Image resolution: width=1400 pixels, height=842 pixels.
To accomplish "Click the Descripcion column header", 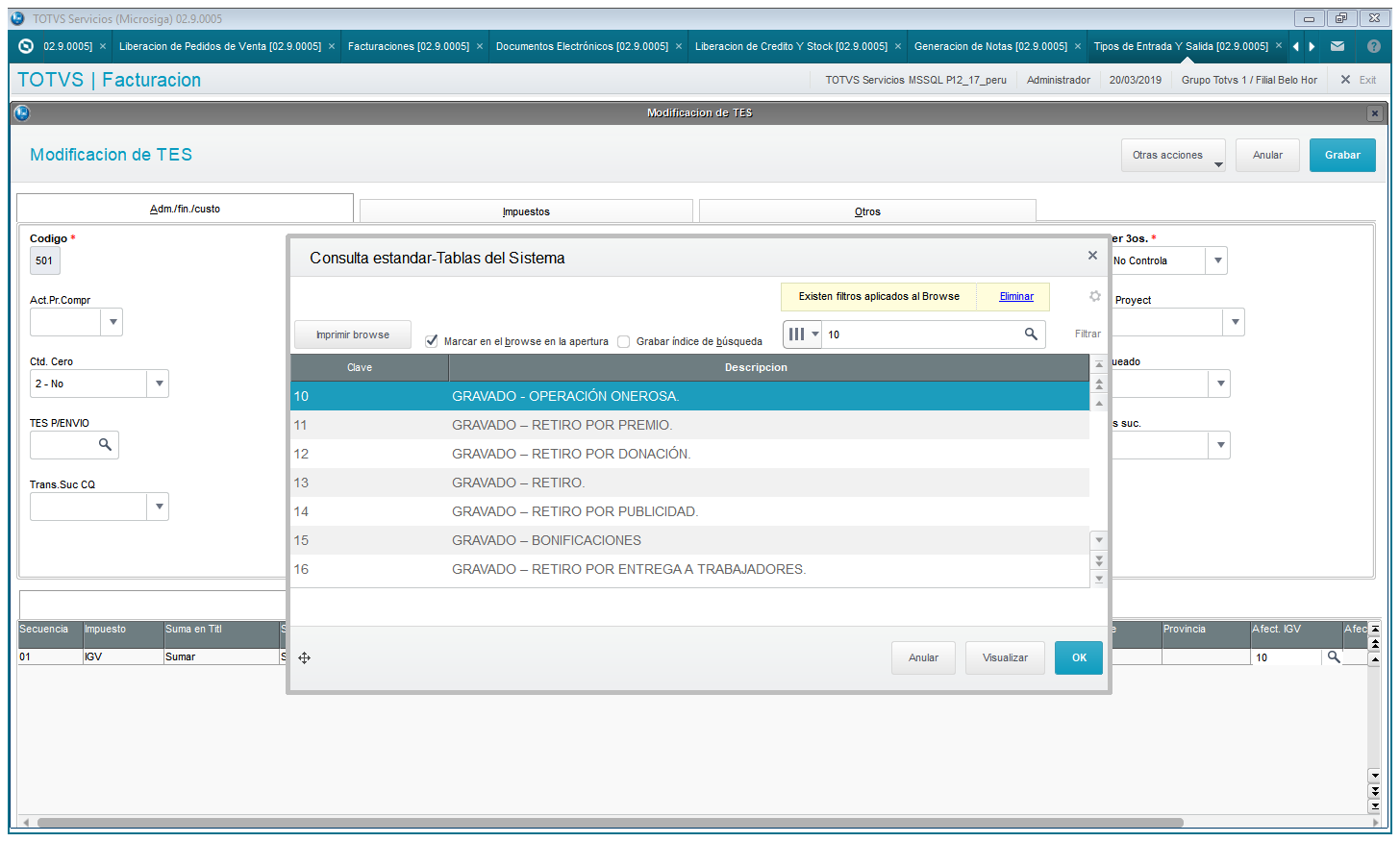I will (x=768, y=367).
